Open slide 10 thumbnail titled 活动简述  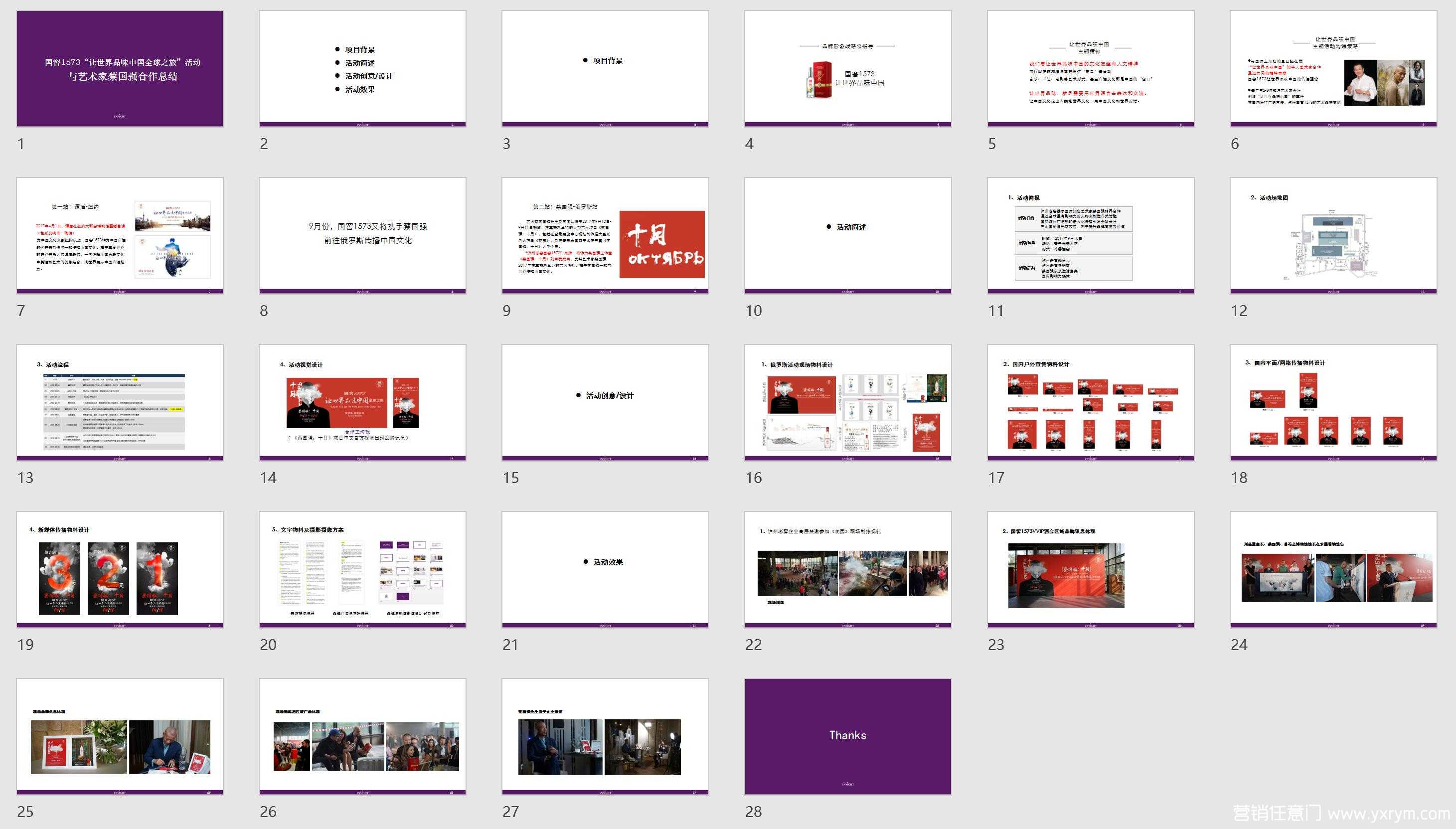[x=847, y=235]
